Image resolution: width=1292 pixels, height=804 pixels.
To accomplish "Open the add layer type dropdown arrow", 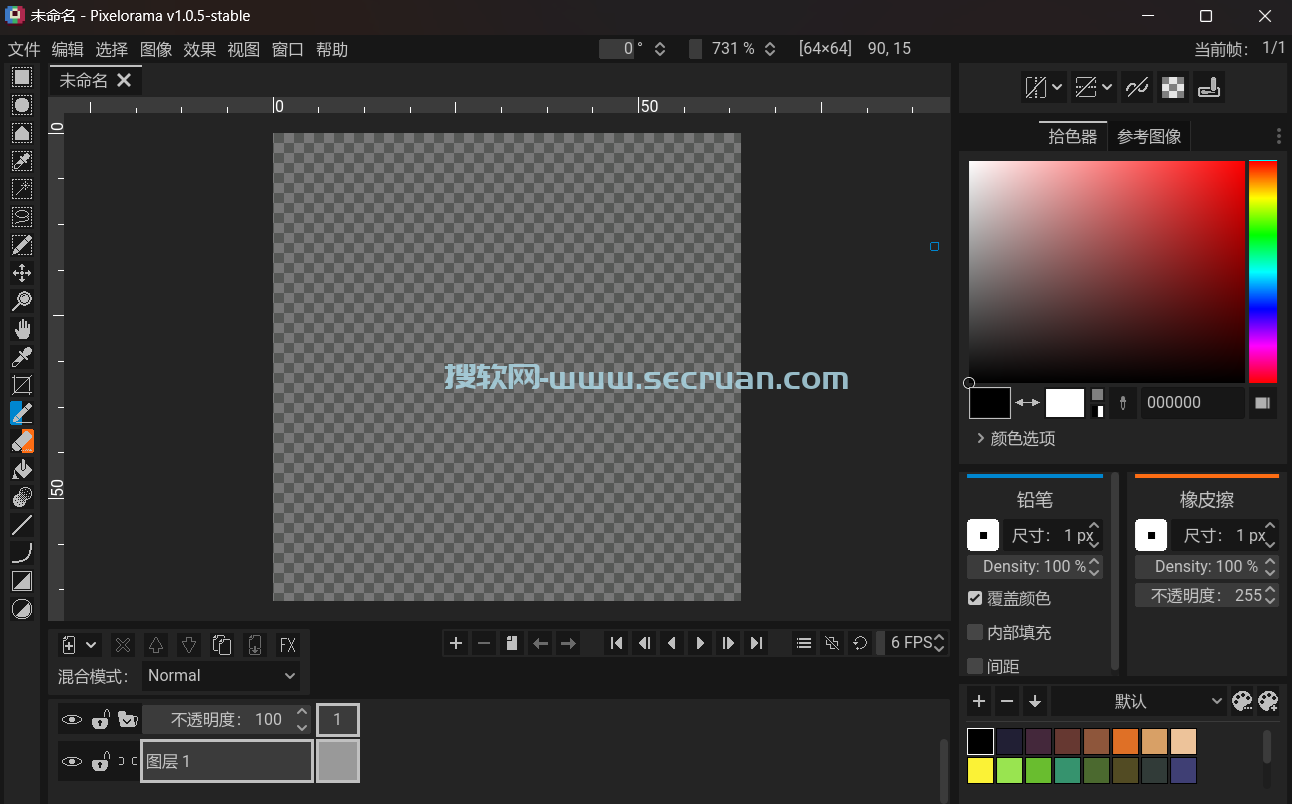I will click(x=92, y=645).
